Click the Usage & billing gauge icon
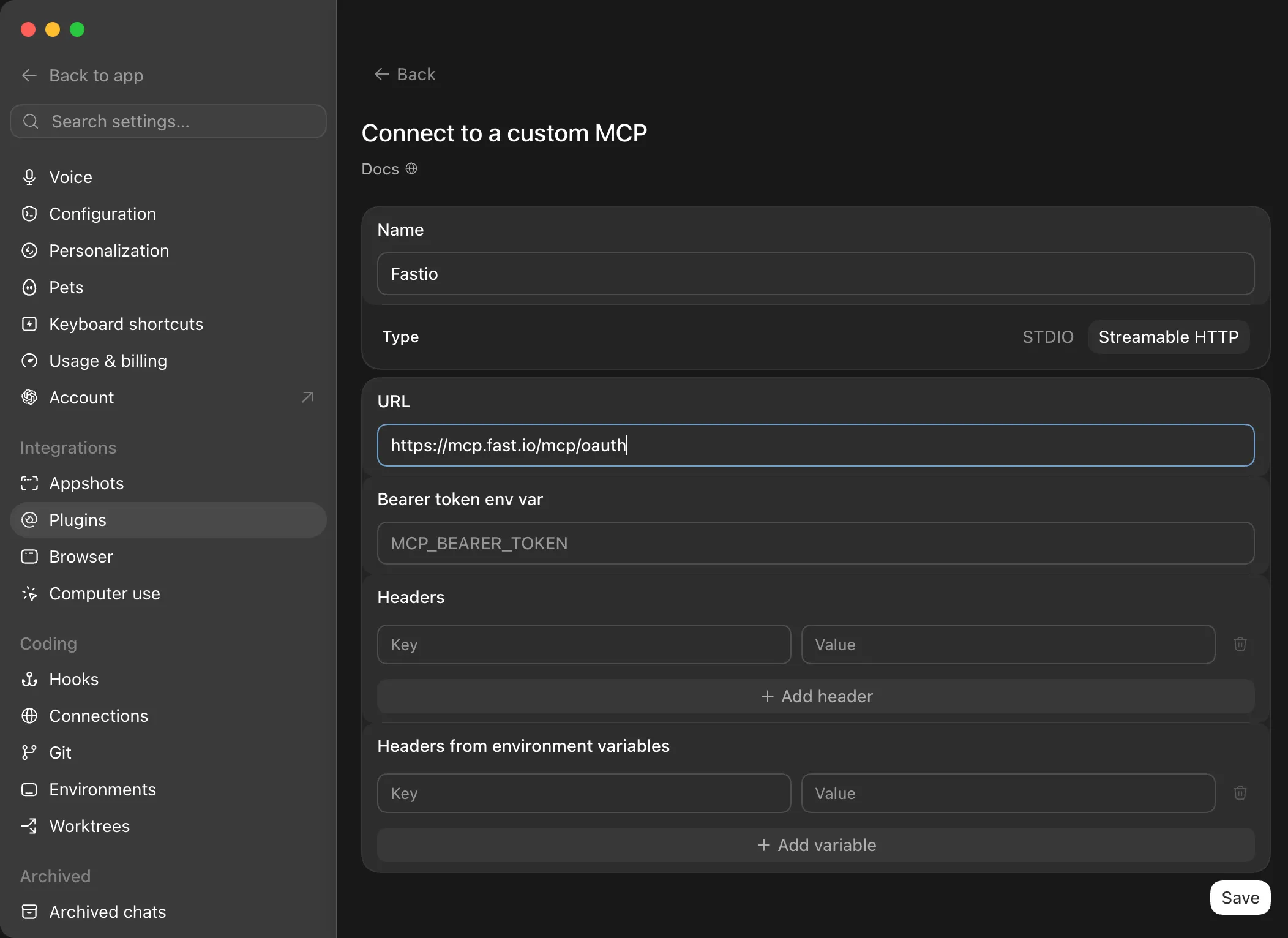 [x=29, y=361]
